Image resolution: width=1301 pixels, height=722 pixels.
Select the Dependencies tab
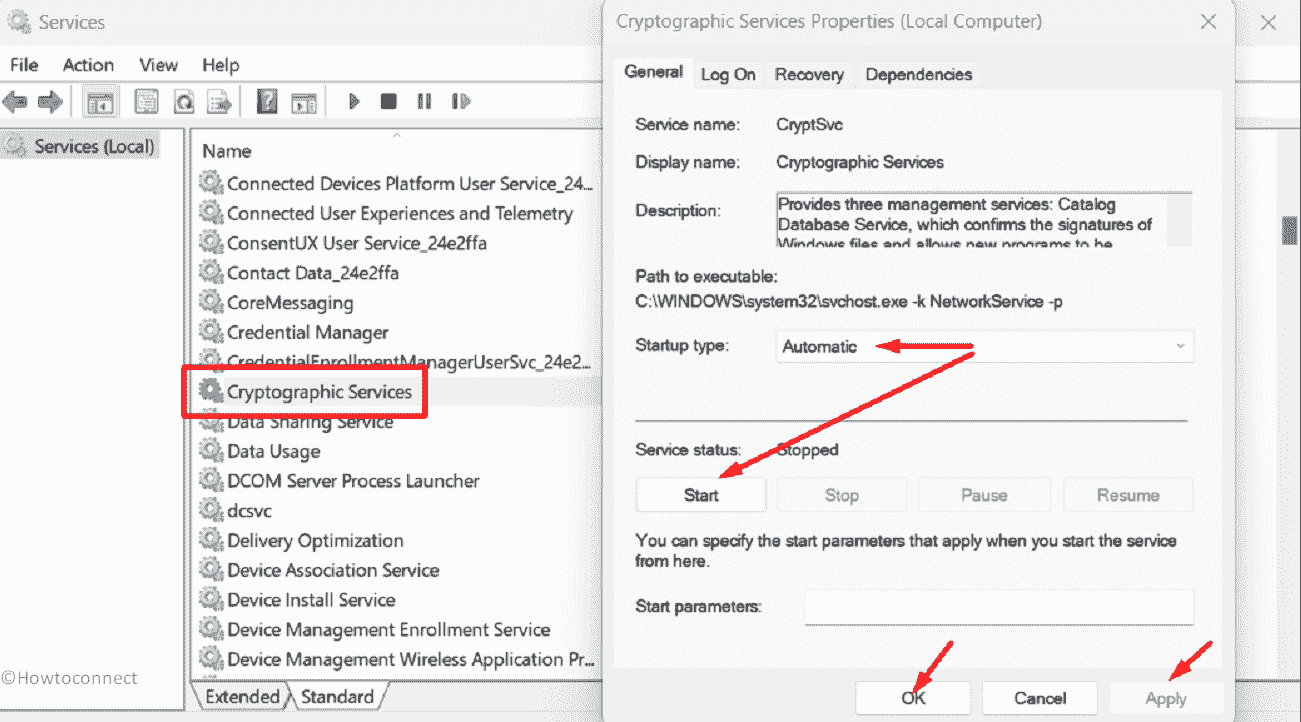coord(918,74)
